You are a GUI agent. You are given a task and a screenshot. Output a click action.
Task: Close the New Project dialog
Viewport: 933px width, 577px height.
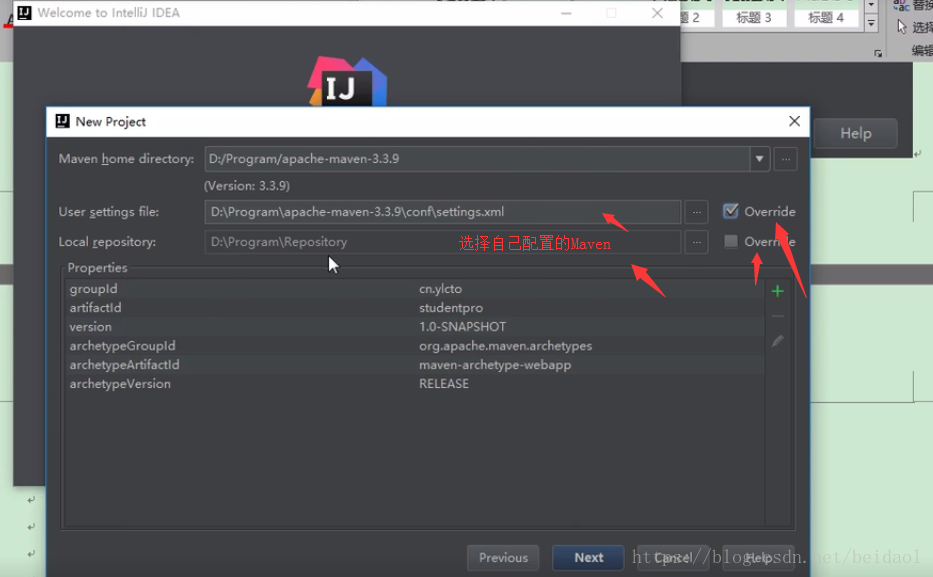[x=794, y=121]
